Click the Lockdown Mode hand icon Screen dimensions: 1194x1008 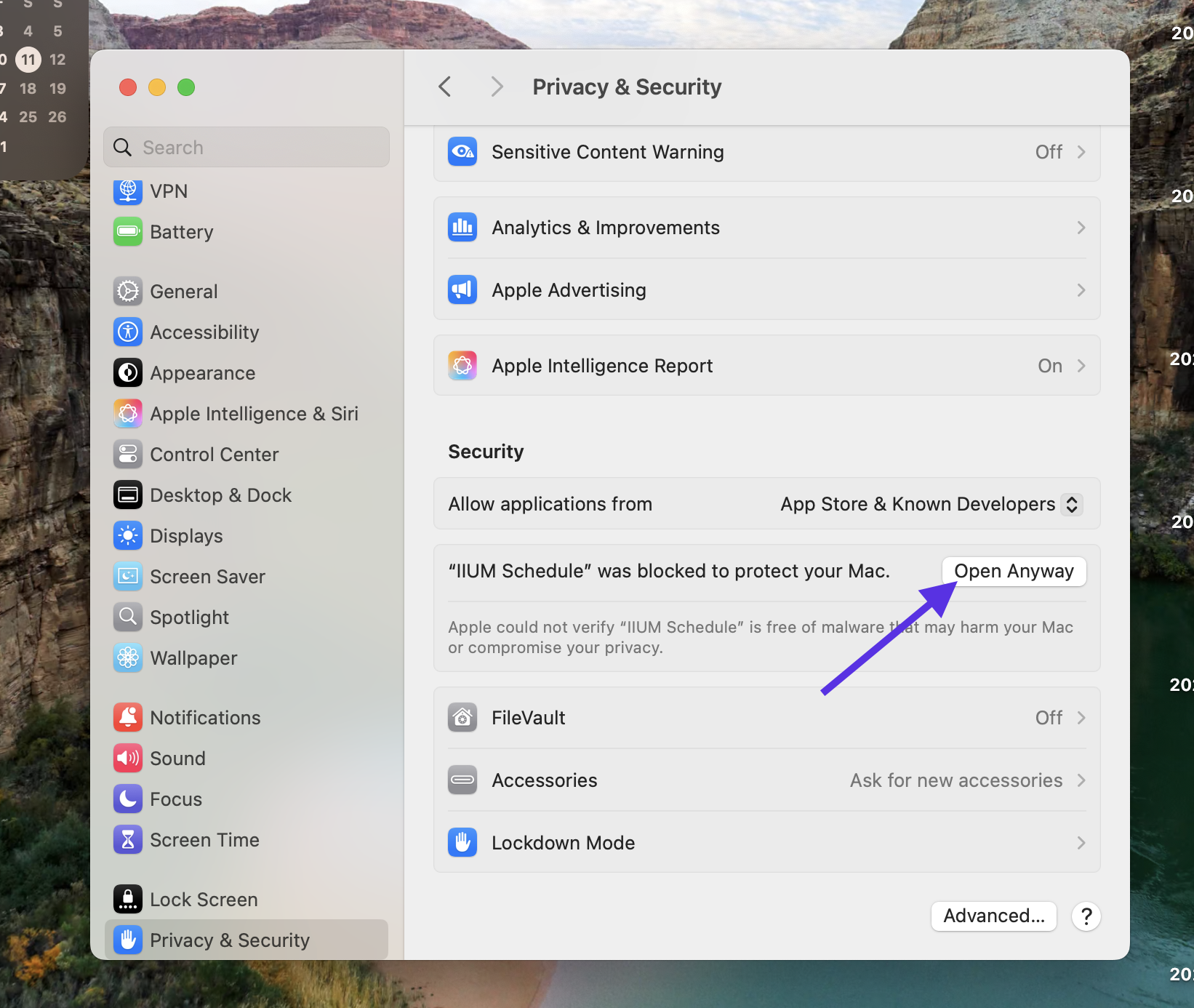click(462, 843)
